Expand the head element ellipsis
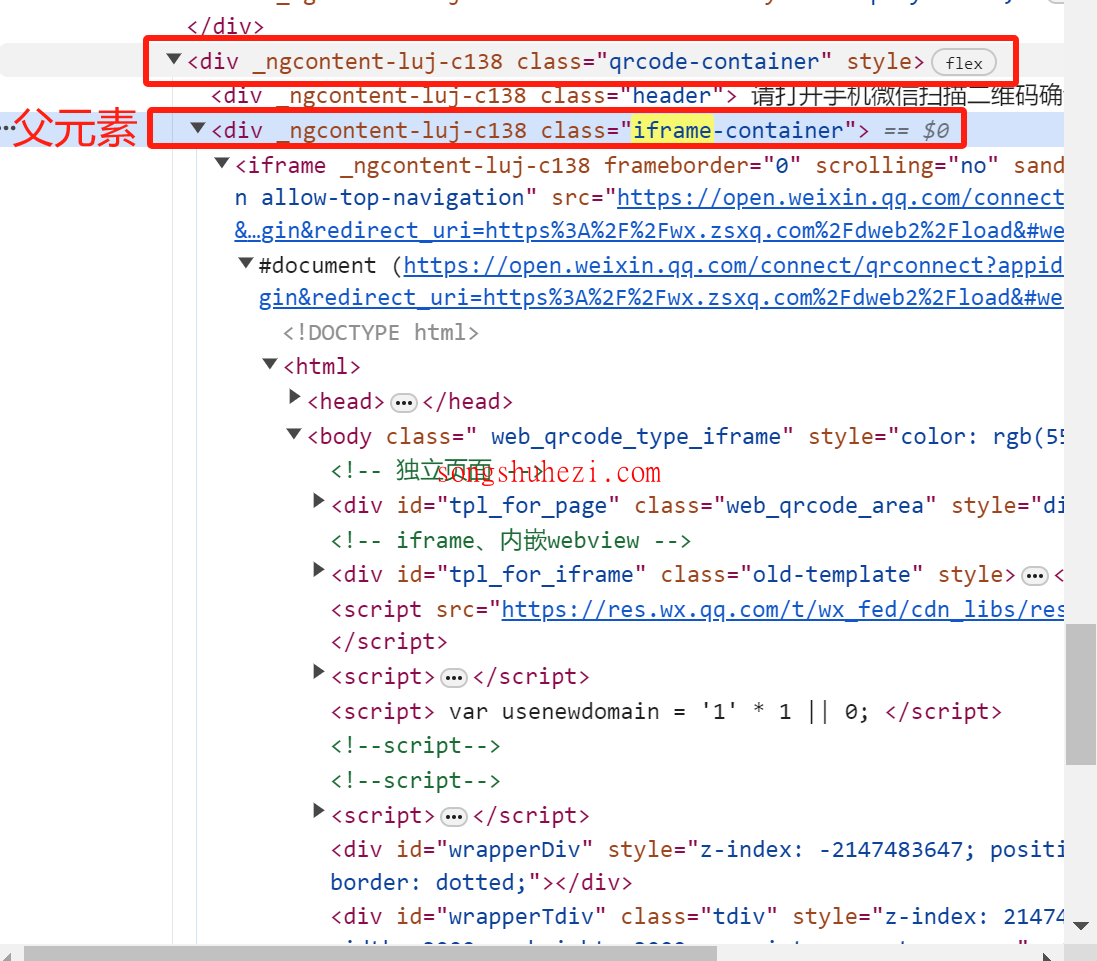Image resolution: width=1097 pixels, height=961 pixels. tap(404, 403)
